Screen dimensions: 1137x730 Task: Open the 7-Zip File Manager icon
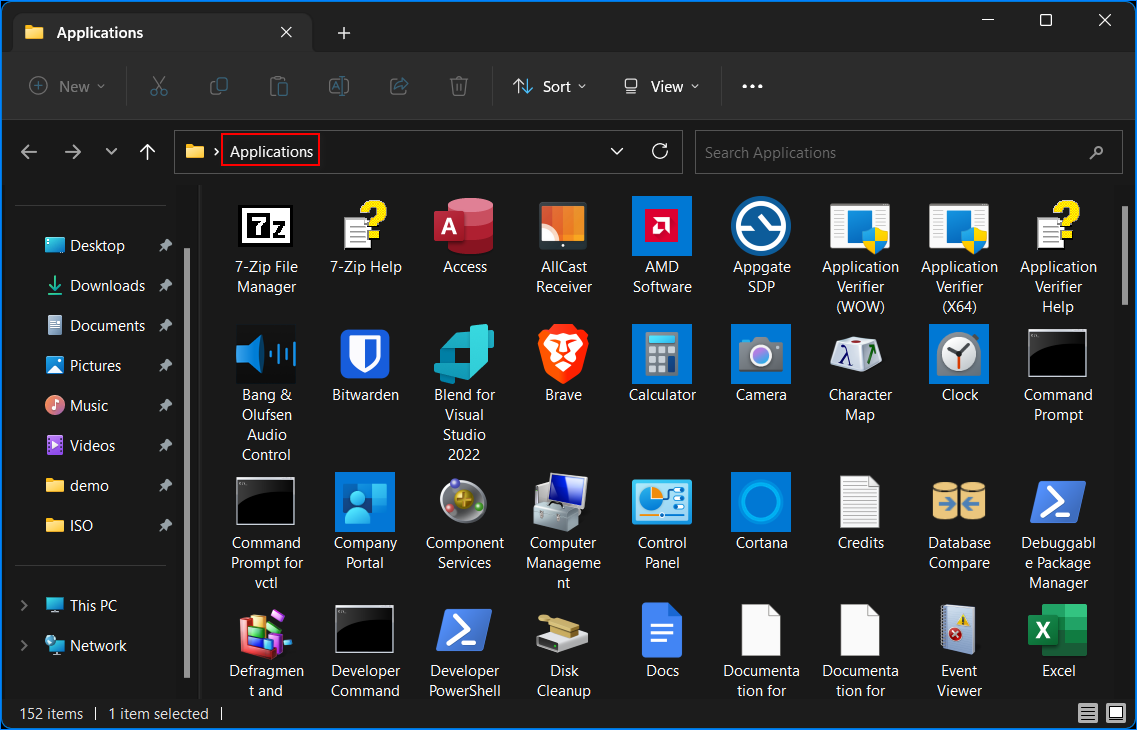pos(266,226)
